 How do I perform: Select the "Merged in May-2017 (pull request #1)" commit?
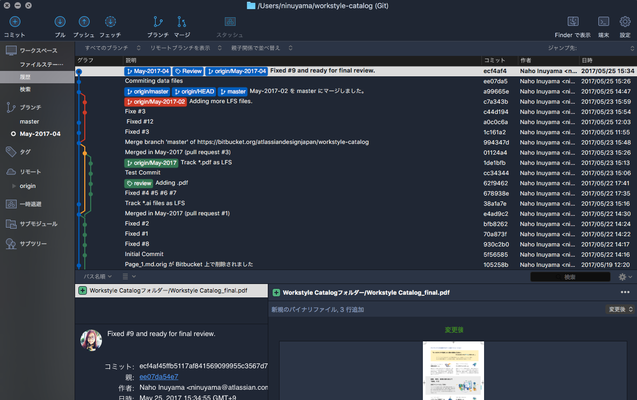pos(356,214)
